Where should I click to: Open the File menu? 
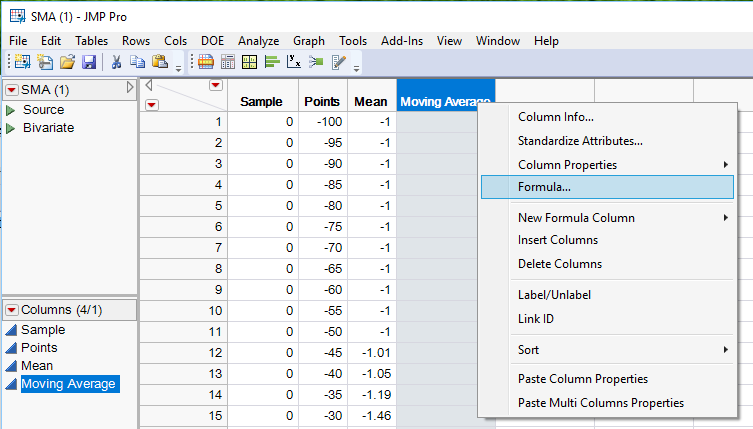[18, 41]
